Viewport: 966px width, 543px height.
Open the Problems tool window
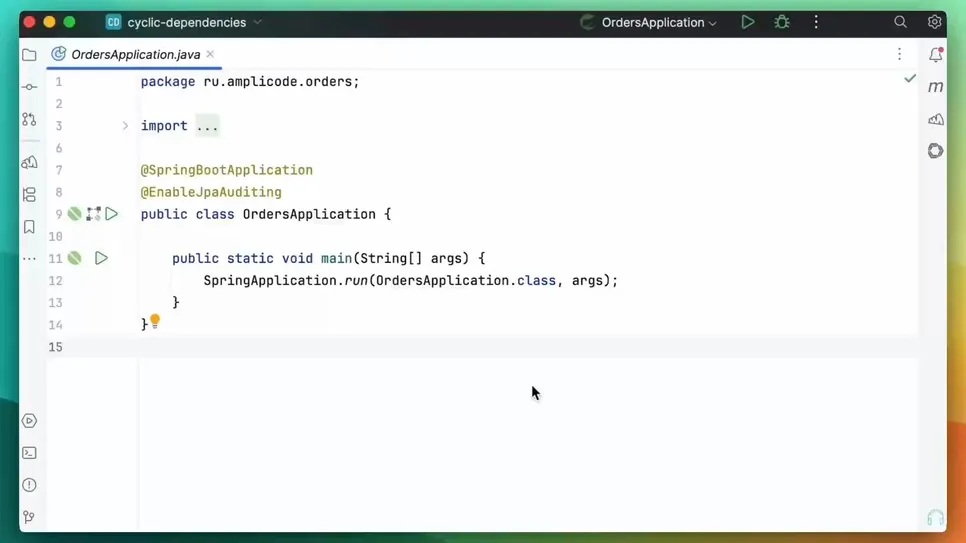pos(29,485)
